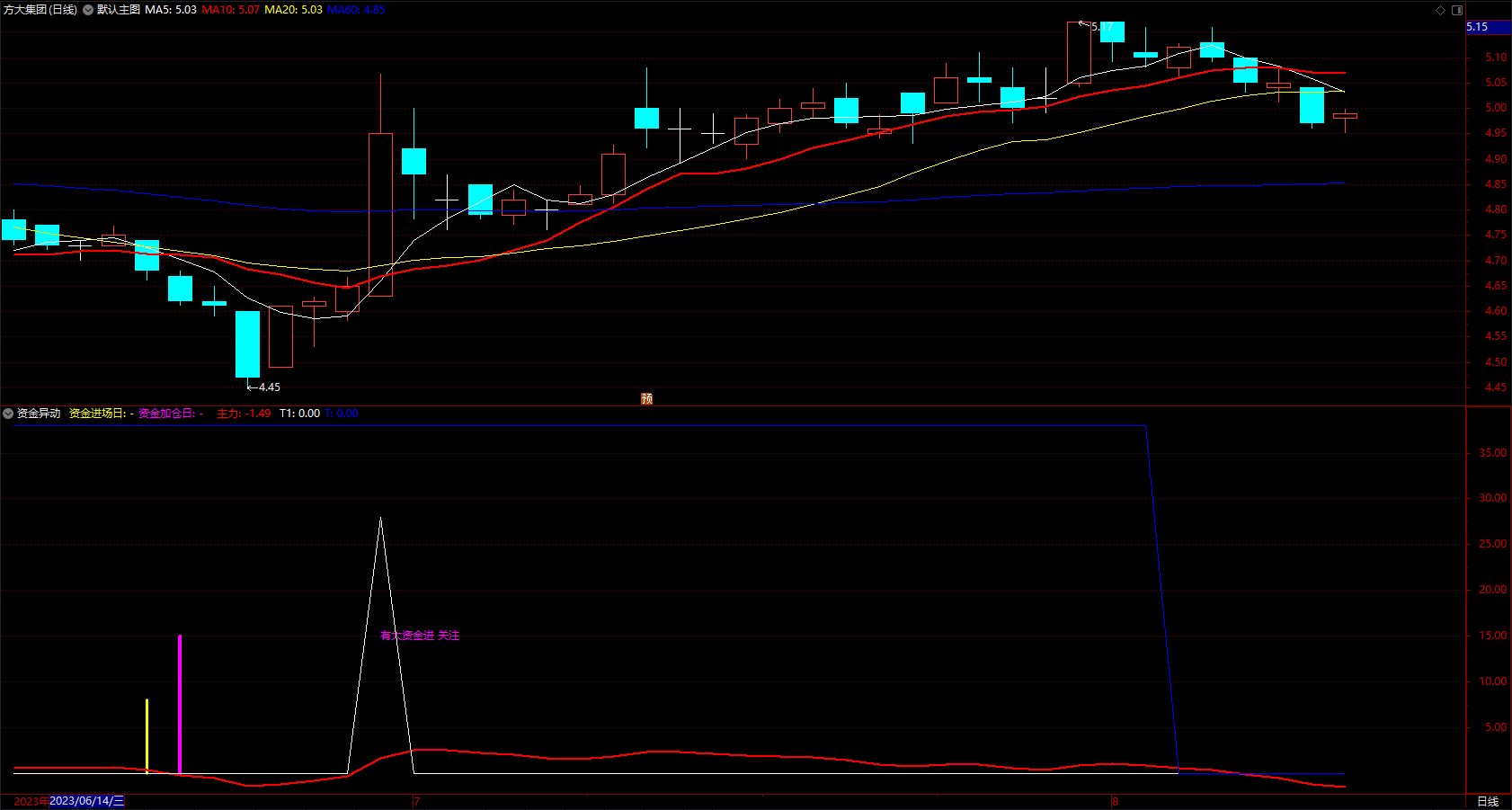Select the 资金加仓日 indicator label
Viewport: 1512px width, 810px height.
(171, 414)
